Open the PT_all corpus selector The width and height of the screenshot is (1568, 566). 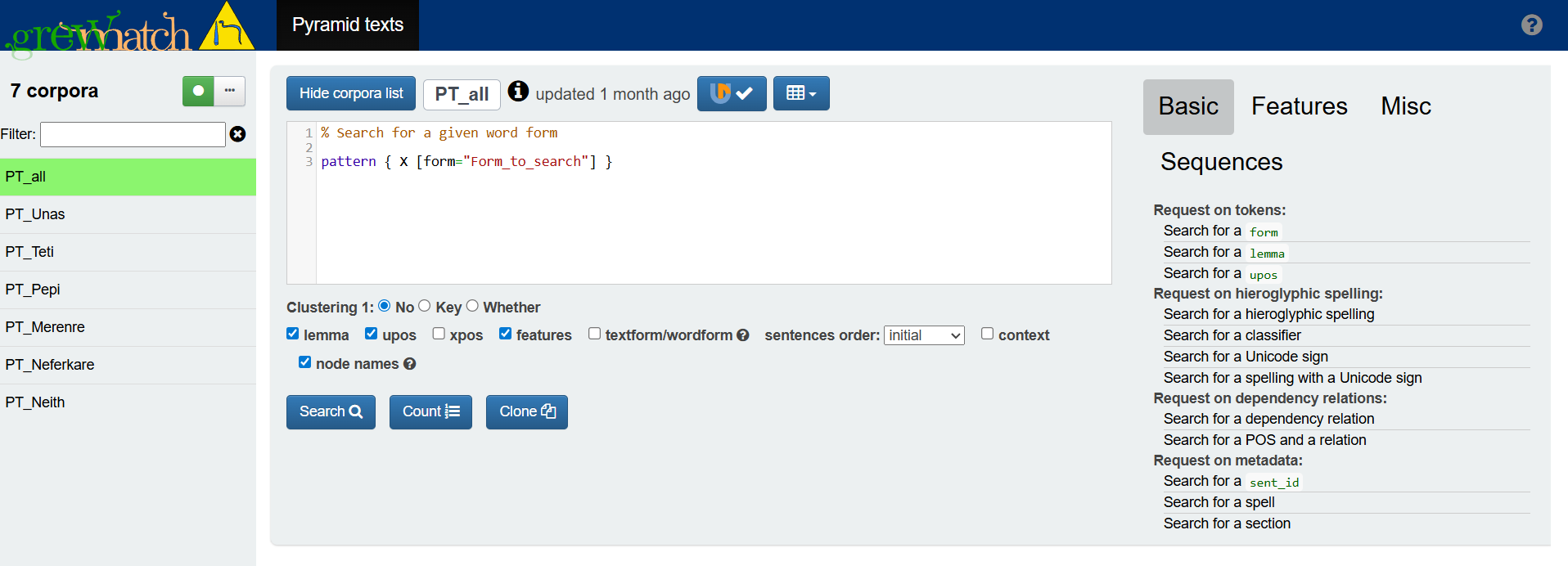pos(462,94)
